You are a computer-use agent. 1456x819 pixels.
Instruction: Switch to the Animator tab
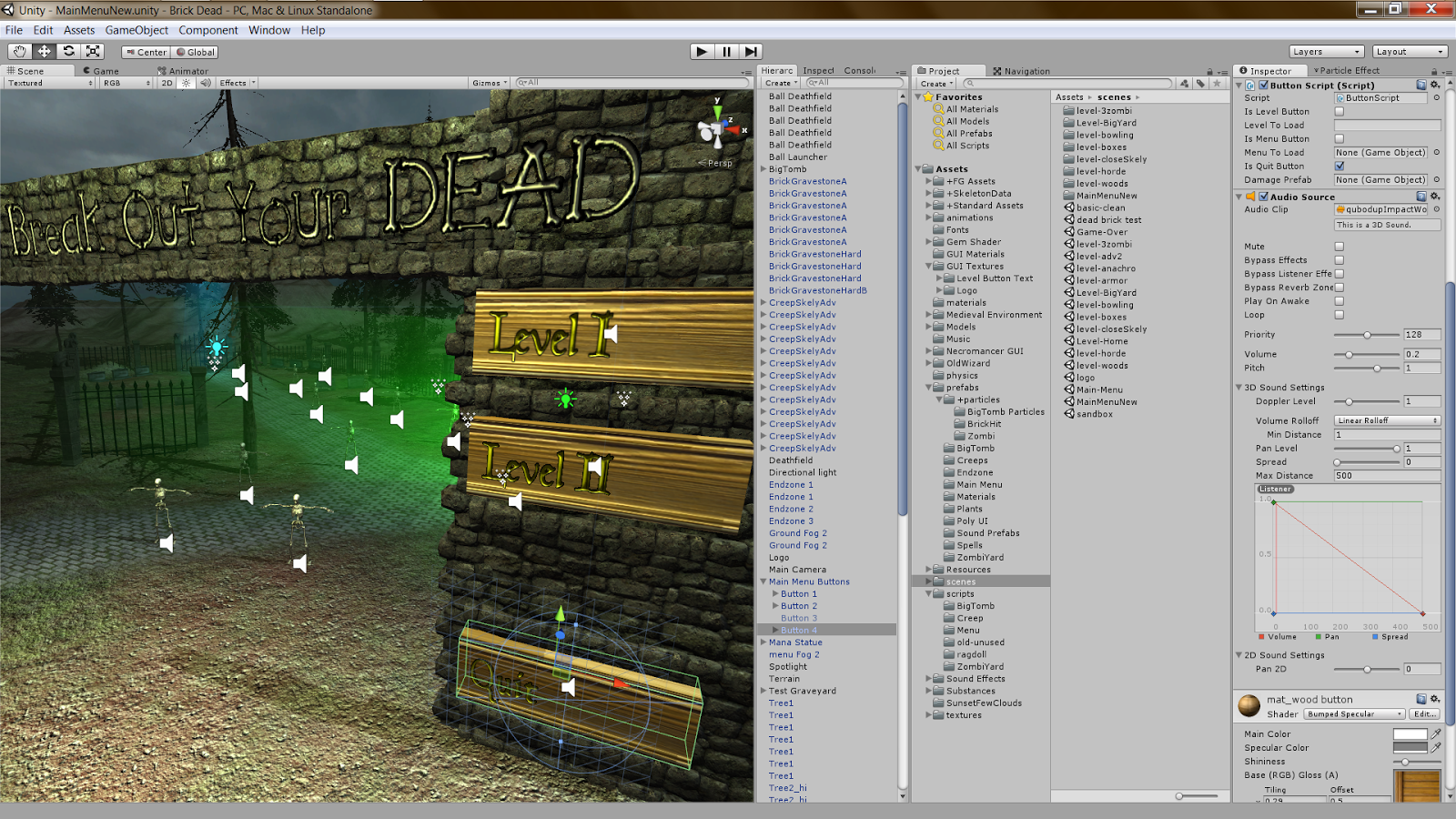pos(183,71)
